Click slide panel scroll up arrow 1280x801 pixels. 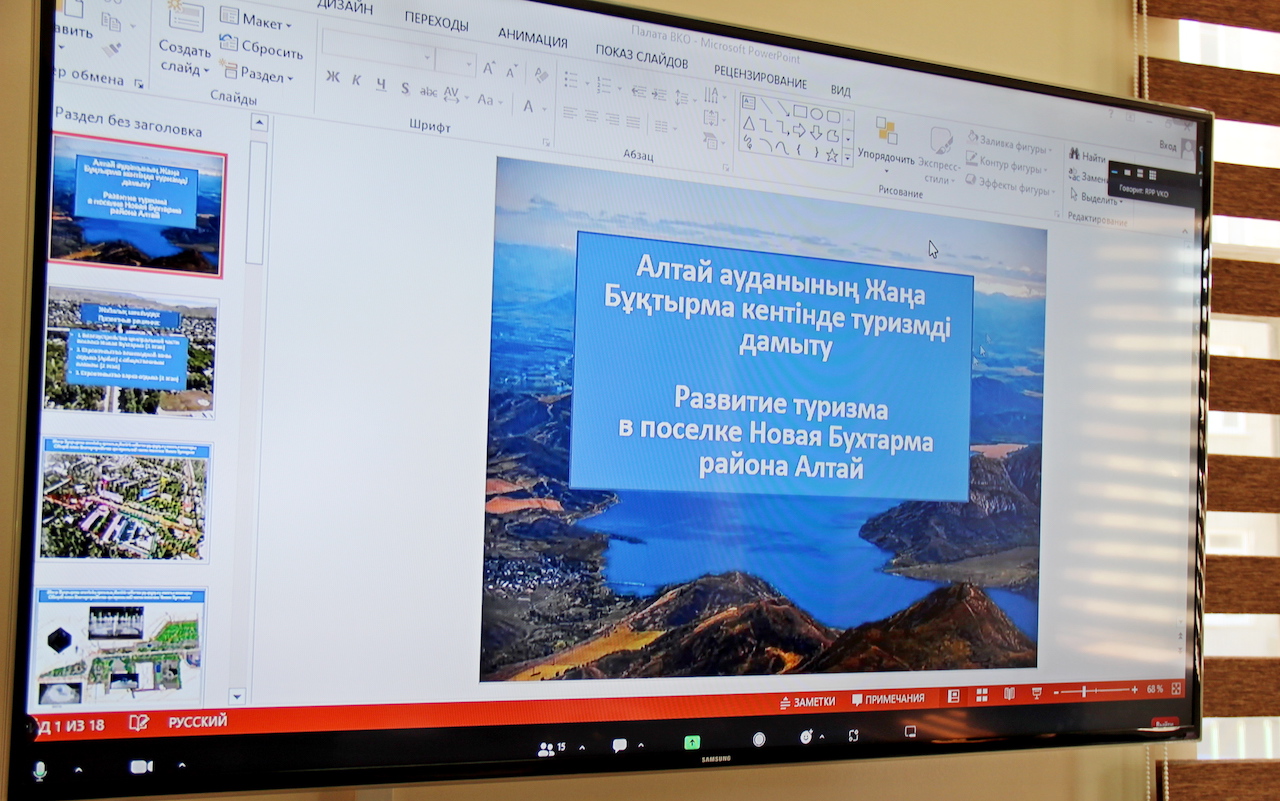259,124
